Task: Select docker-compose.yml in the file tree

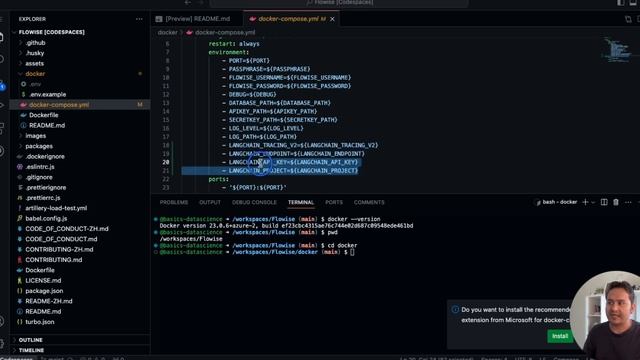Action: coord(59,104)
